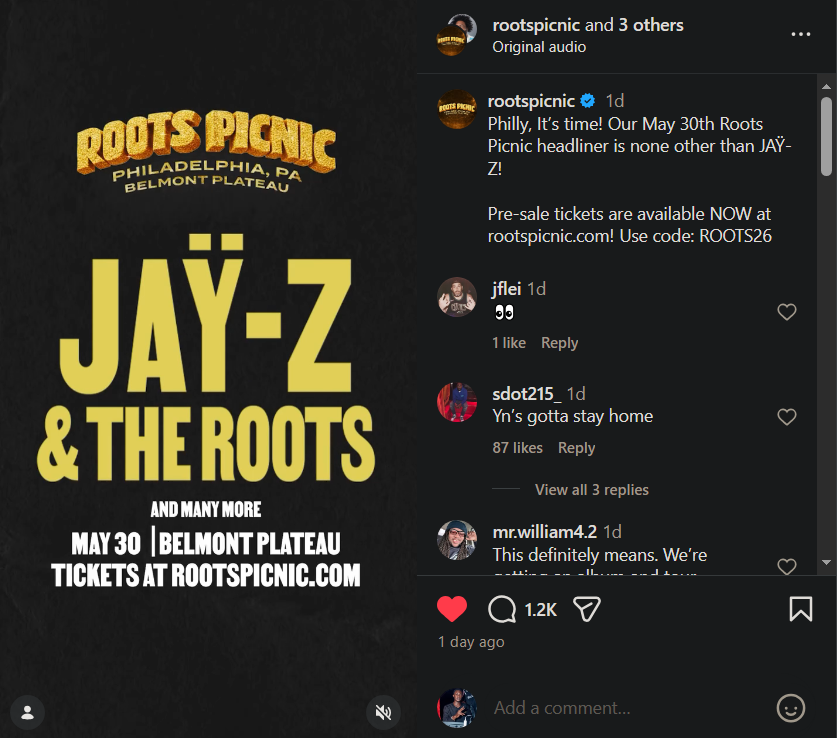
Task: Like jflei's eyes emoji comment
Action: 787,312
